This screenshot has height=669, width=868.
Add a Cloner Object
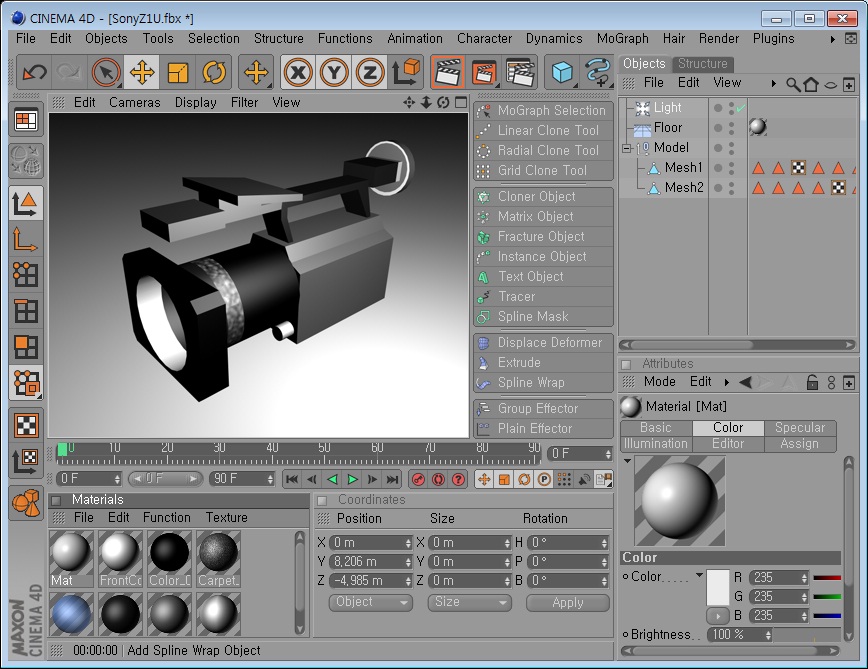point(544,196)
